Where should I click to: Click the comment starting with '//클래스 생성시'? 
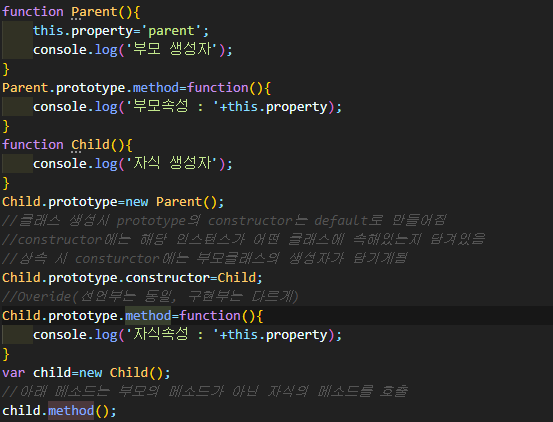pos(224,221)
